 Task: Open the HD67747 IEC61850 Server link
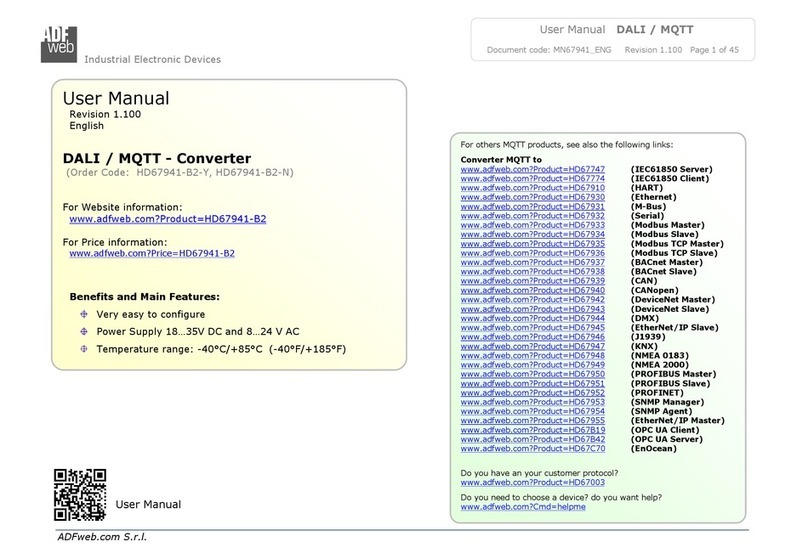click(x=533, y=170)
